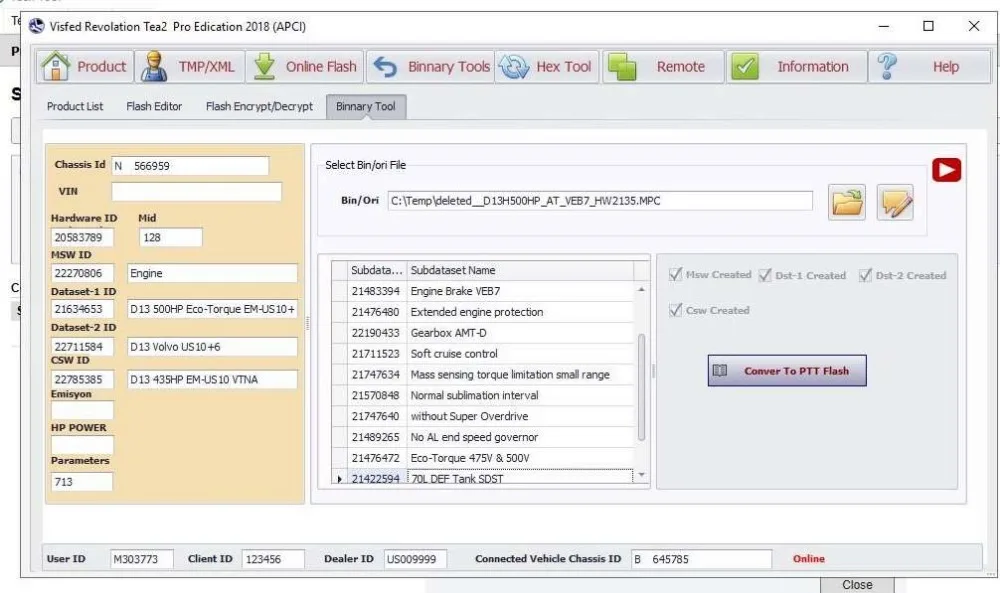Click the edit file pencil icon
The image size is (1000, 593).
tap(895, 202)
